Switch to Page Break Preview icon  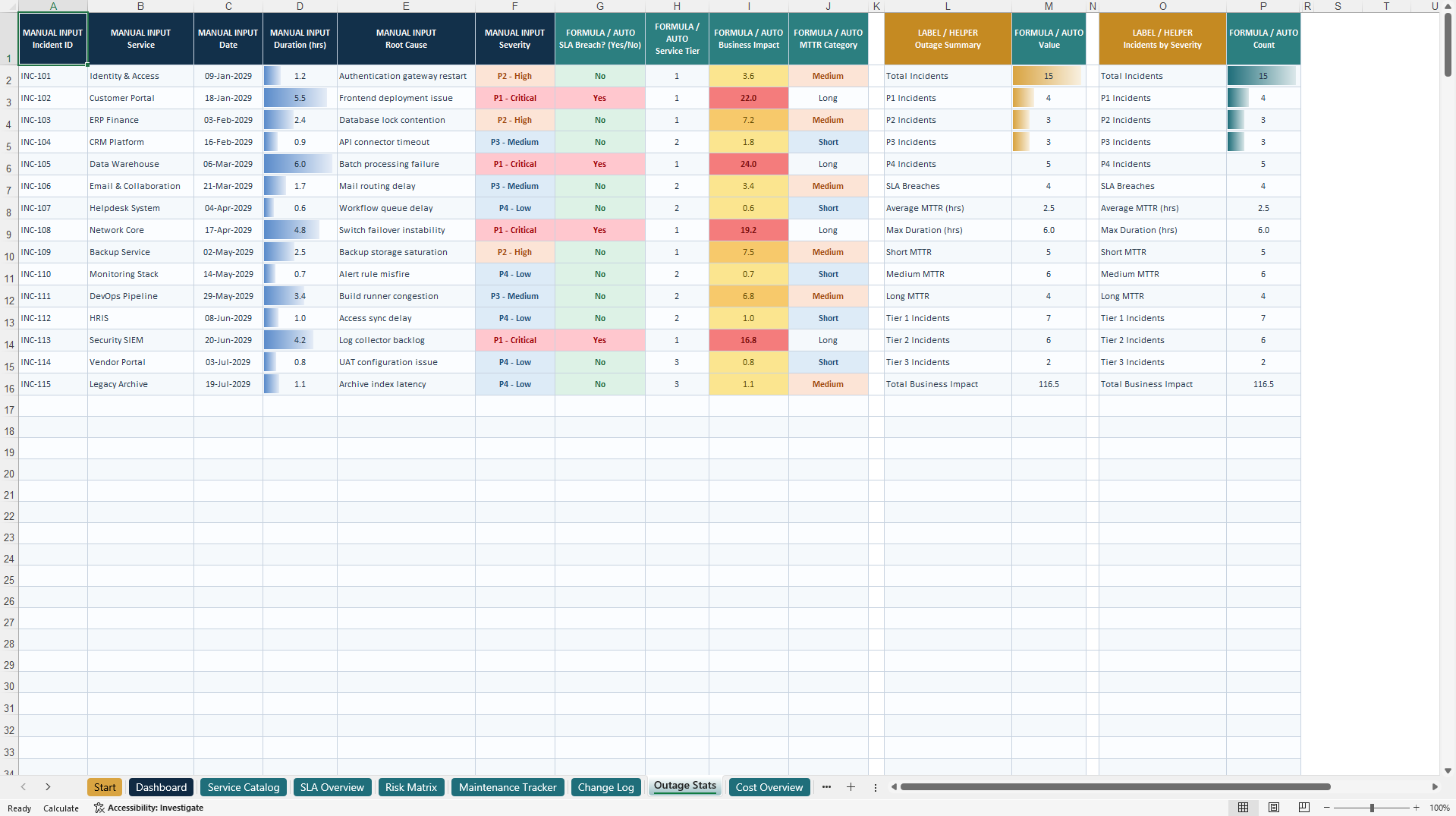[1304, 808]
